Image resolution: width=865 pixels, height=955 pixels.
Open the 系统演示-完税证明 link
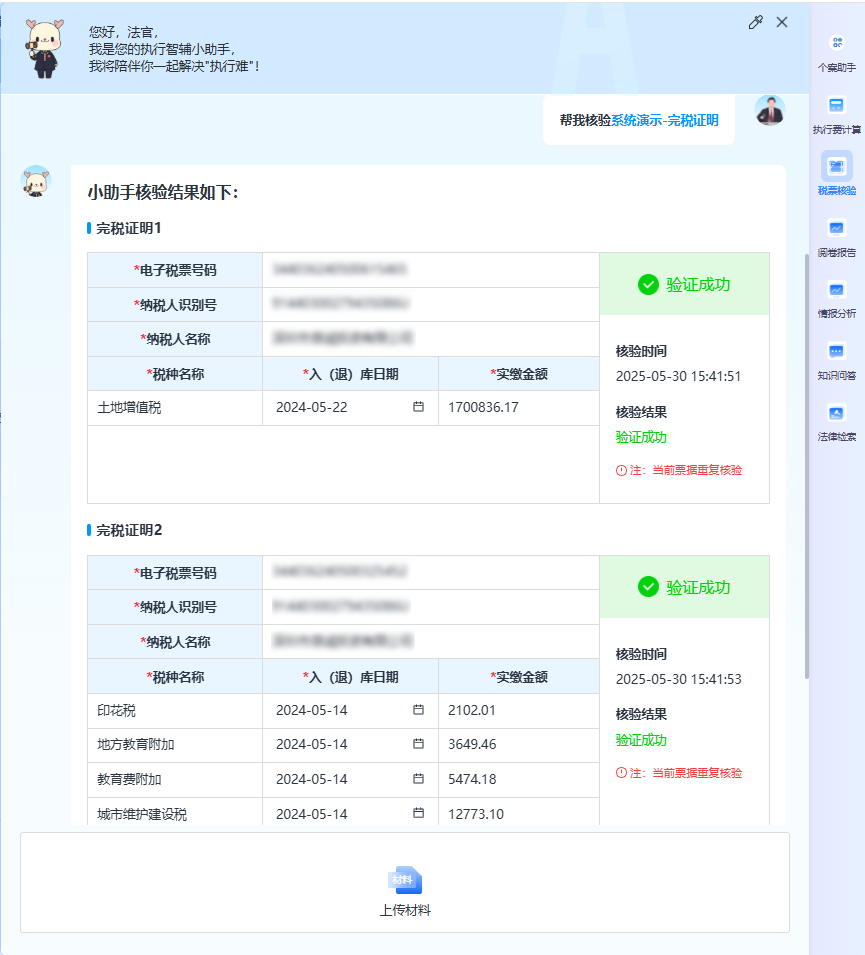coord(665,120)
